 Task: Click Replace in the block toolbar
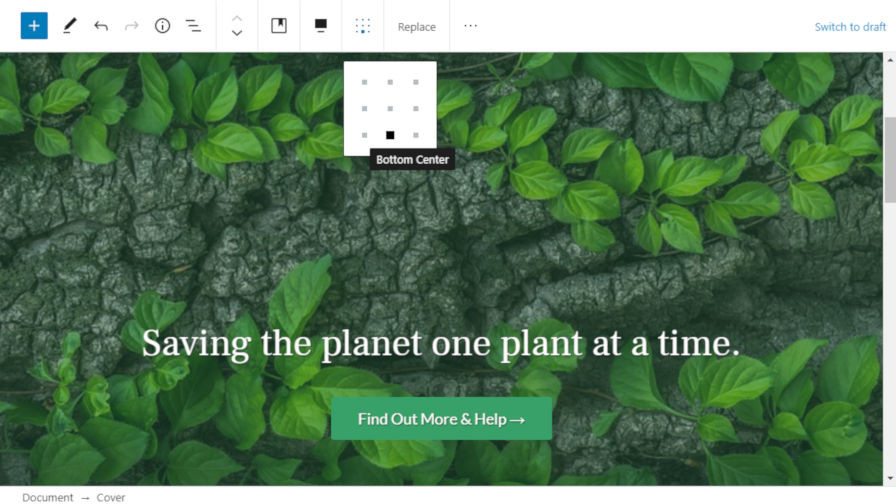[x=416, y=27]
